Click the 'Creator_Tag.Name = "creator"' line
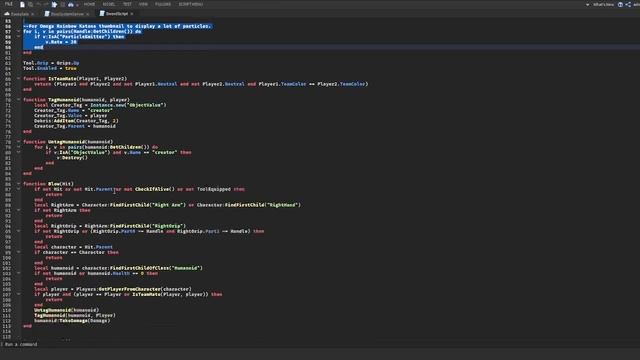This screenshot has width=640, height=360. click(x=73, y=110)
